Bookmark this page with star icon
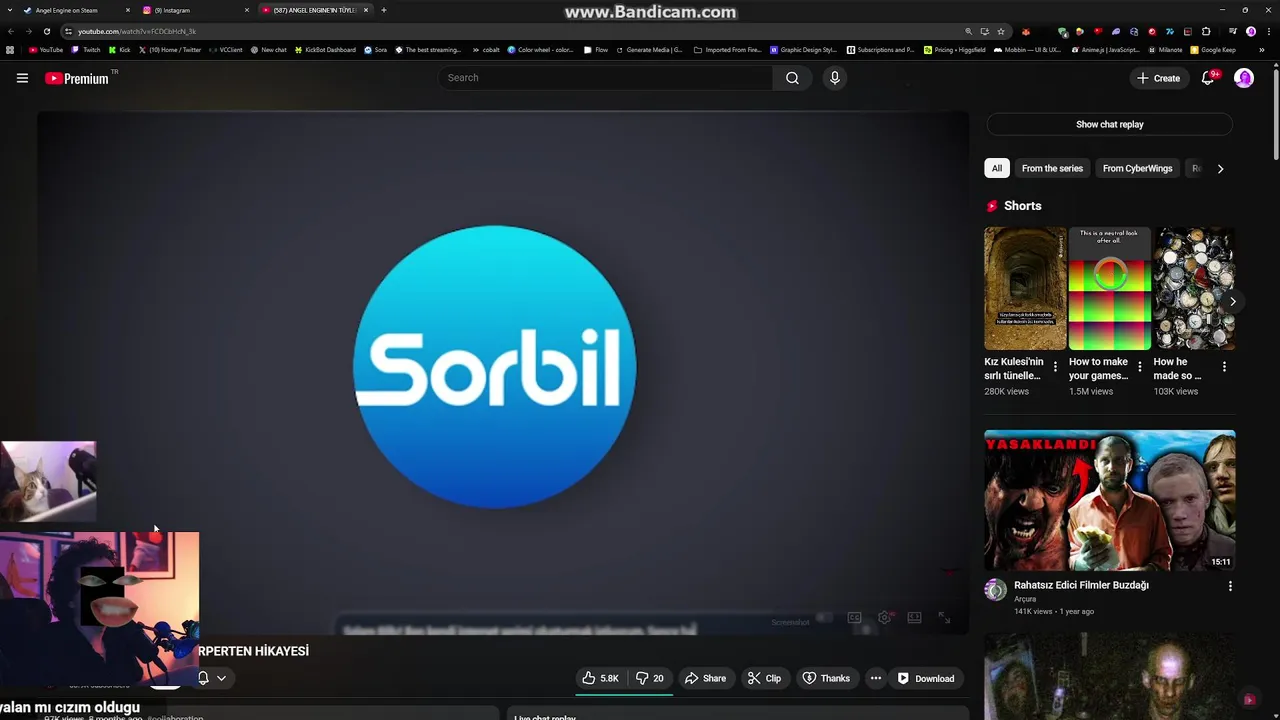This screenshot has height=720, width=1280. pos(1001,31)
